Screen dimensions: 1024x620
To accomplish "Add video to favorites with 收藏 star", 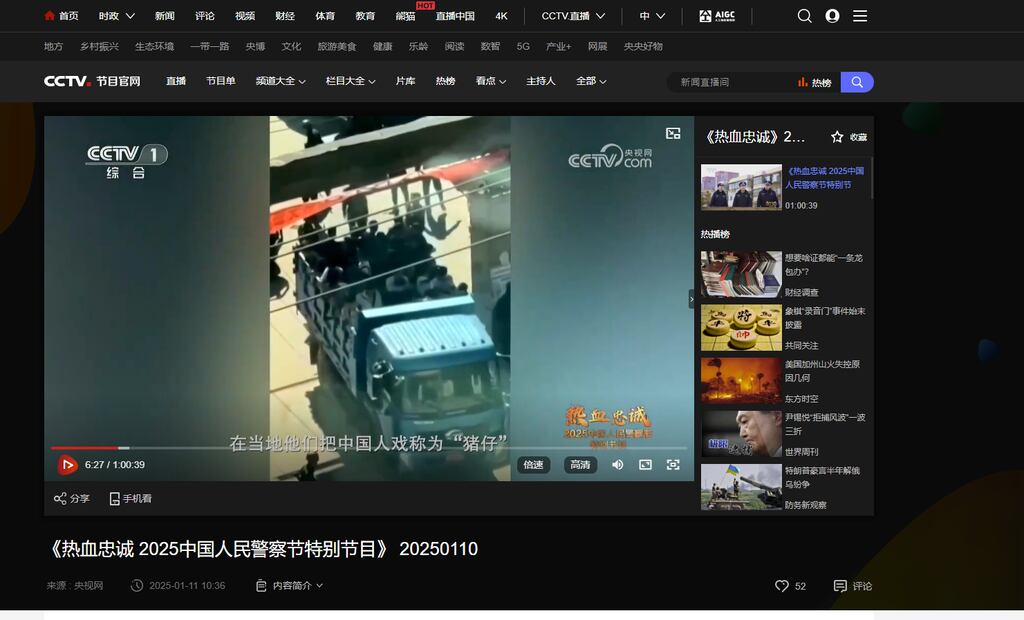I will point(849,137).
